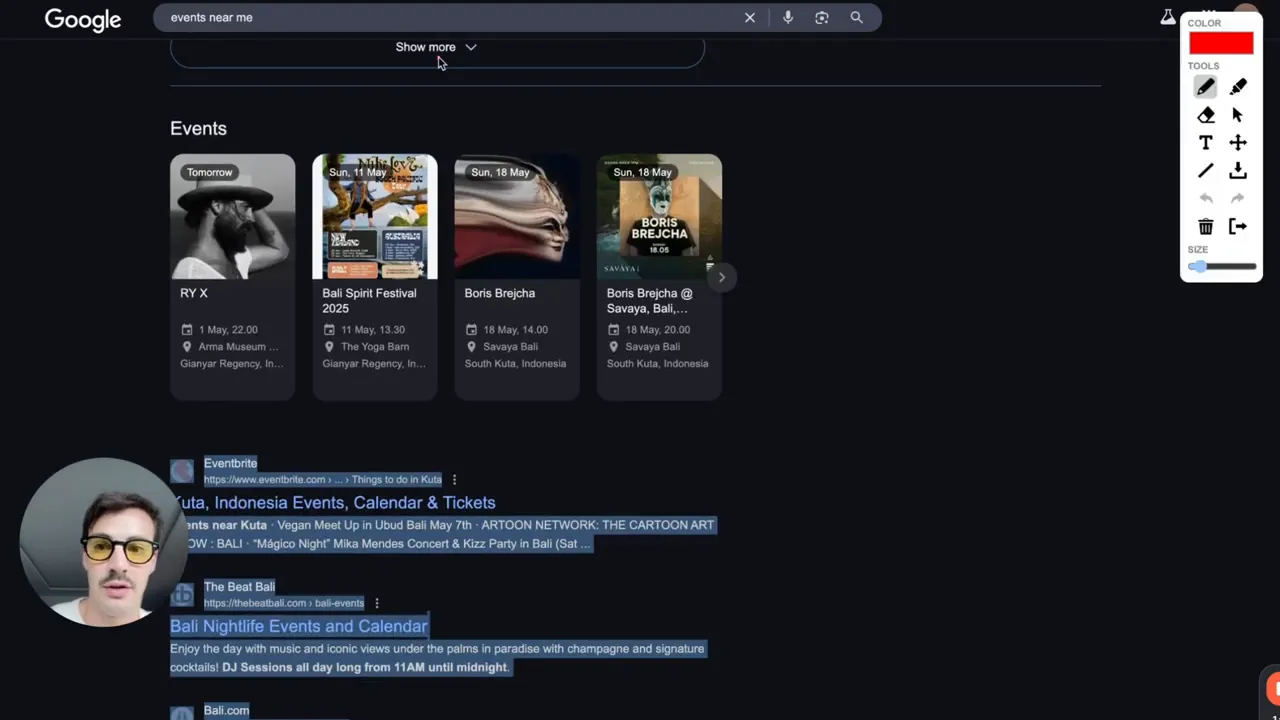Viewport: 1280px width, 720px height.
Task: Submit search with the magnifier icon
Action: pyautogui.click(x=857, y=17)
